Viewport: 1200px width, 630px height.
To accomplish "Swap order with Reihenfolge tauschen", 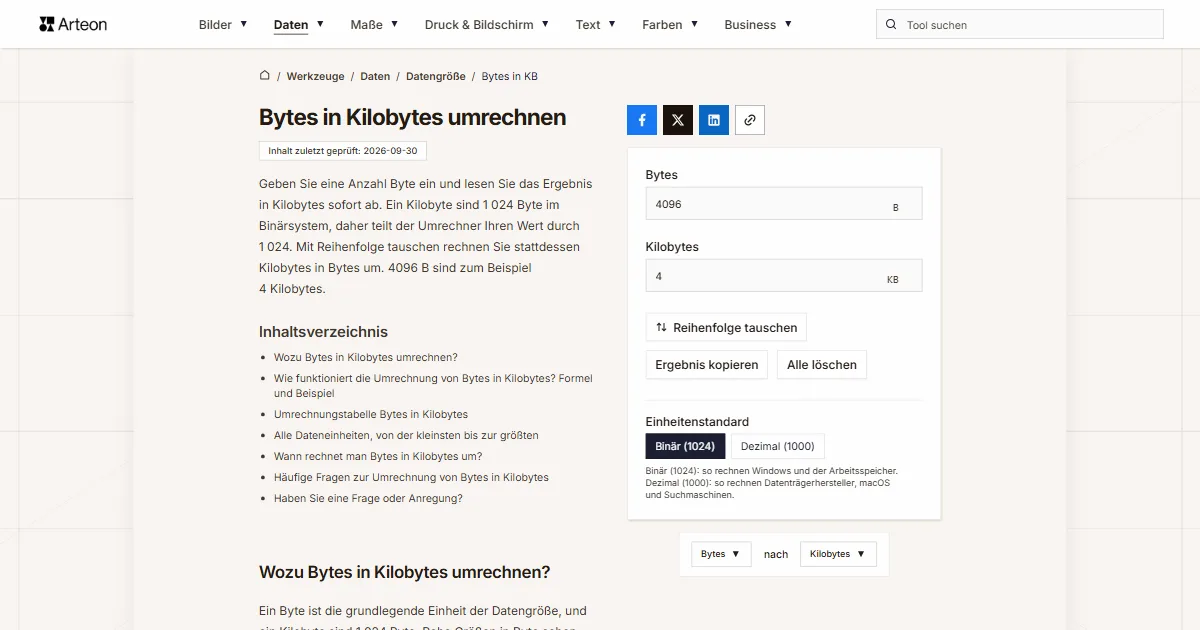I will coord(726,327).
